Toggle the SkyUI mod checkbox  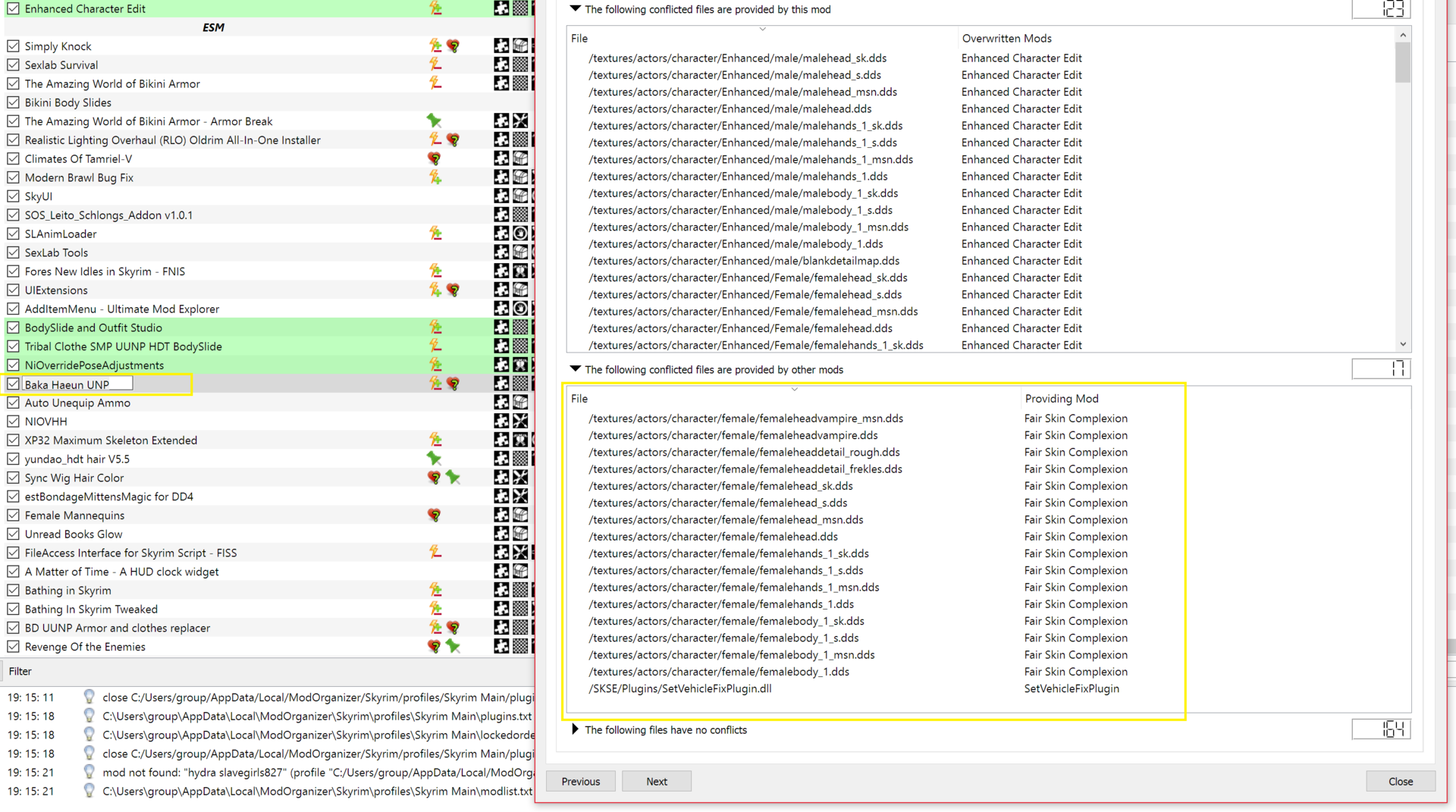pos(14,196)
